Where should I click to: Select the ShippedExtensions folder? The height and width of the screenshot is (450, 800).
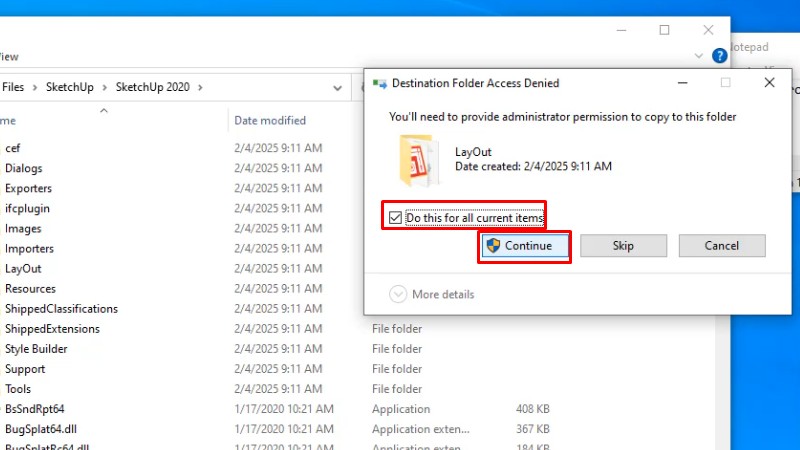(52, 328)
